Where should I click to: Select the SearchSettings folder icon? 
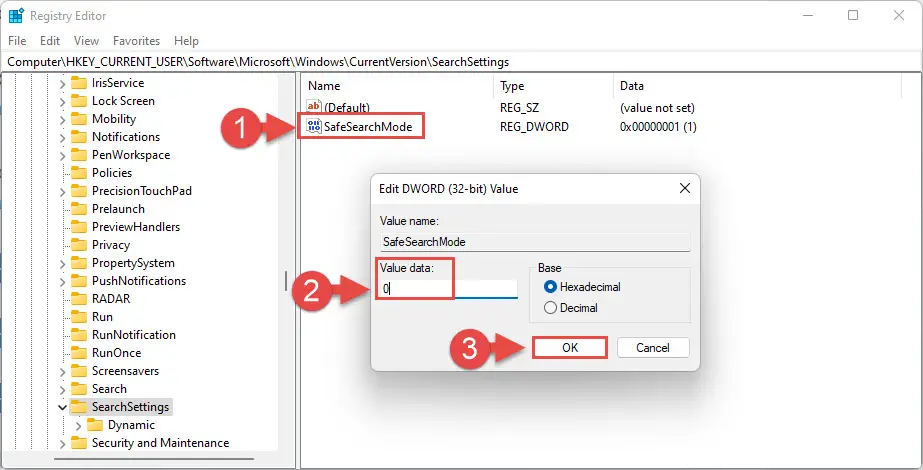pyautogui.click(x=78, y=407)
